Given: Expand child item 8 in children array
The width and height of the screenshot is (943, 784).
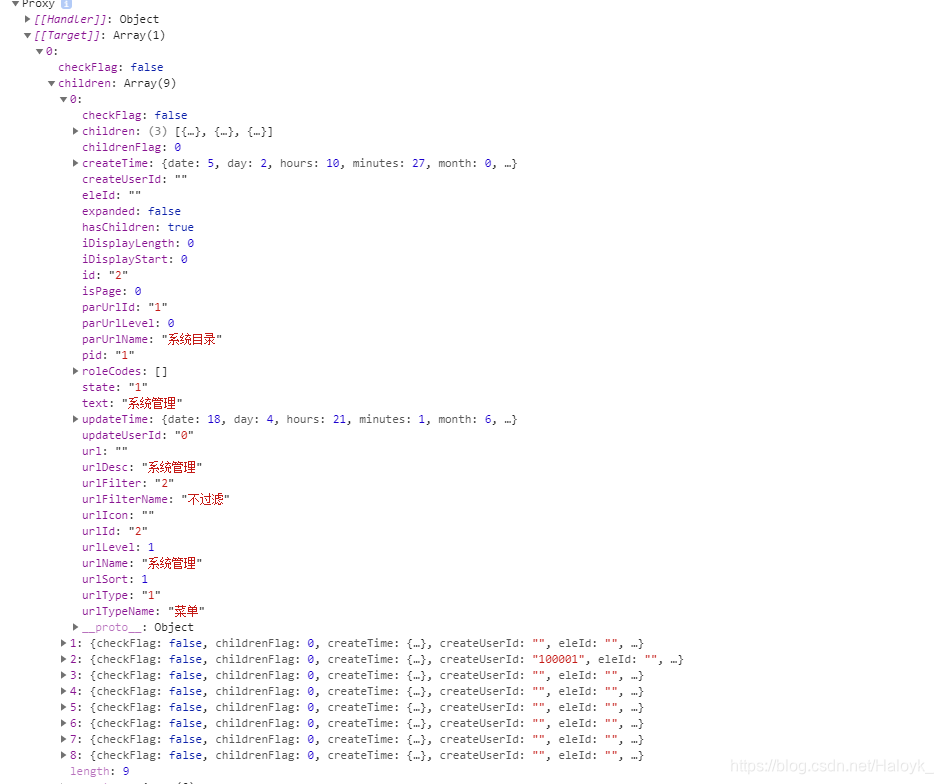Looking at the screenshot, I should [x=63, y=755].
